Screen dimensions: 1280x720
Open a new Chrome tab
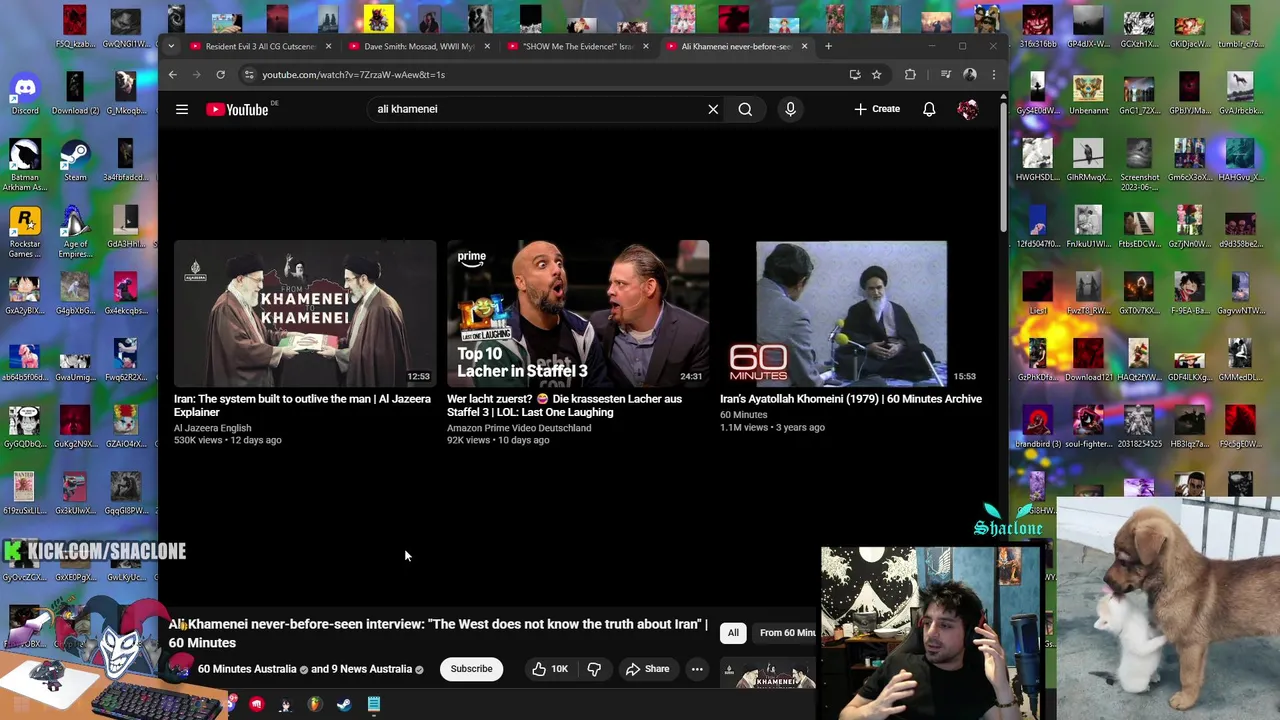tap(828, 46)
